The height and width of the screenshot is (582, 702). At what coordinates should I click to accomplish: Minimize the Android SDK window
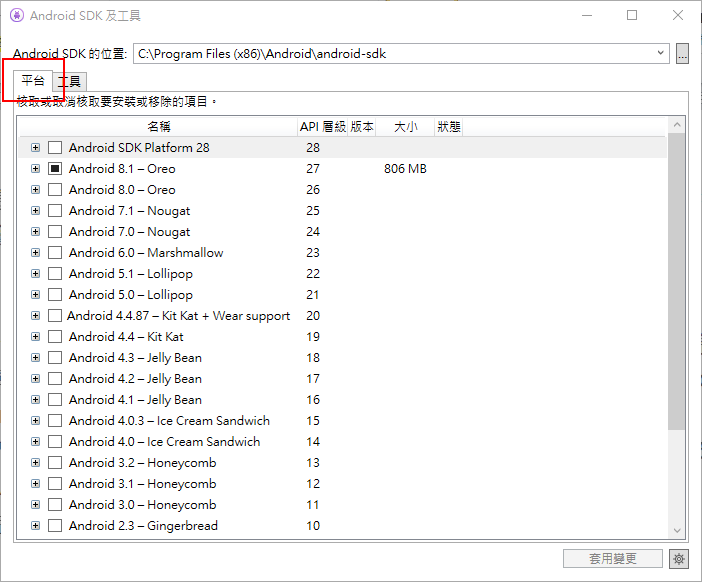click(587, 15)
